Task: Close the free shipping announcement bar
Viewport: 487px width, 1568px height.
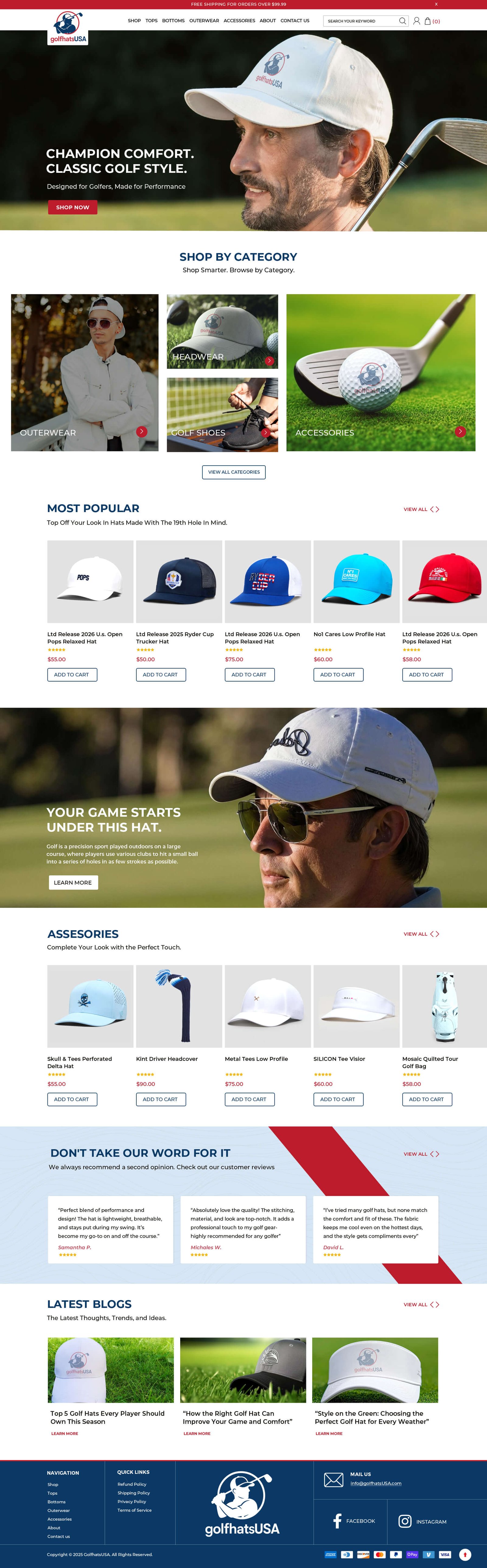Action: pyautogui.click(x=436, y=4)
